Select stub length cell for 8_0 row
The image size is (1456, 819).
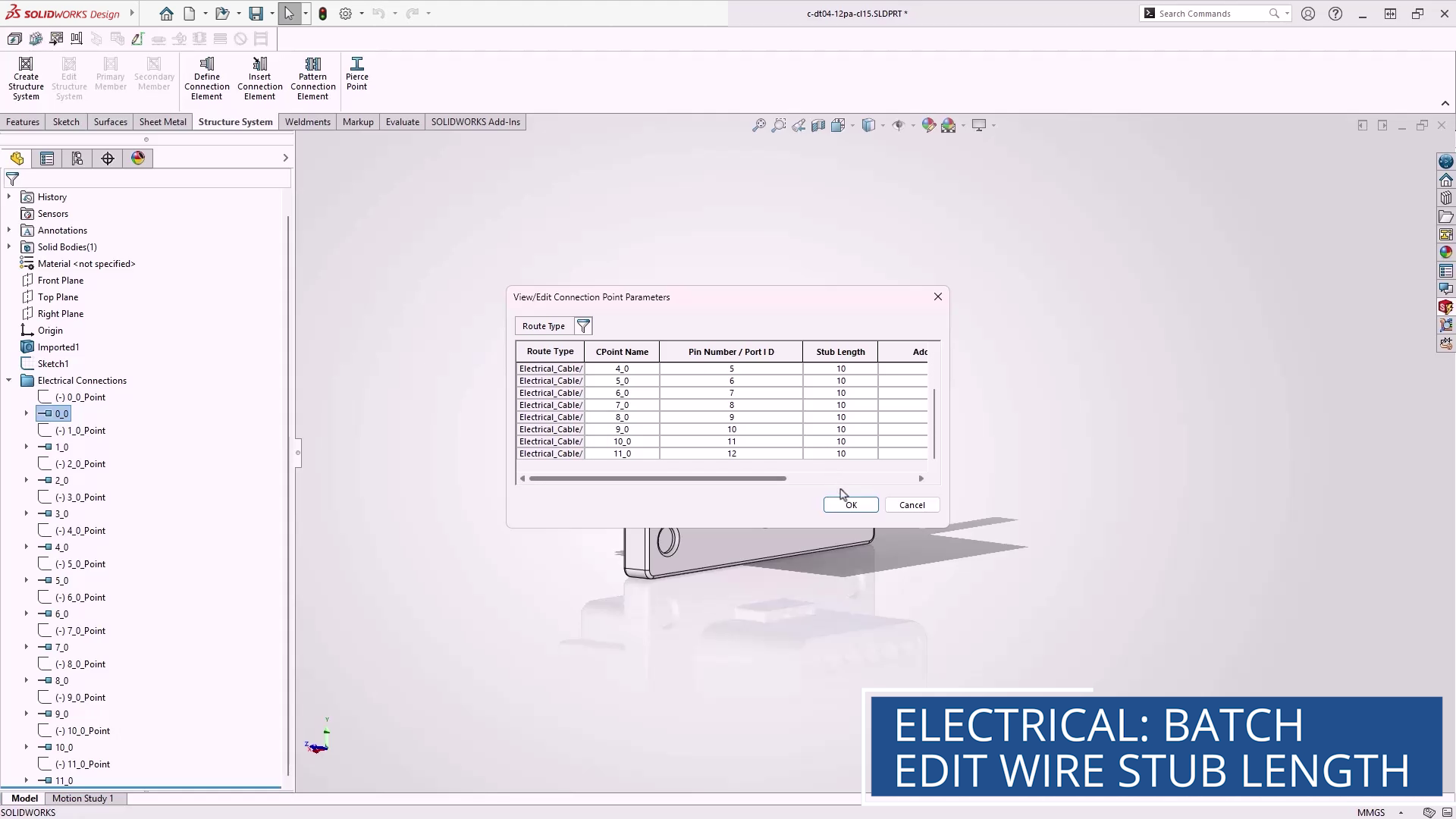click(x=840, y=417)
